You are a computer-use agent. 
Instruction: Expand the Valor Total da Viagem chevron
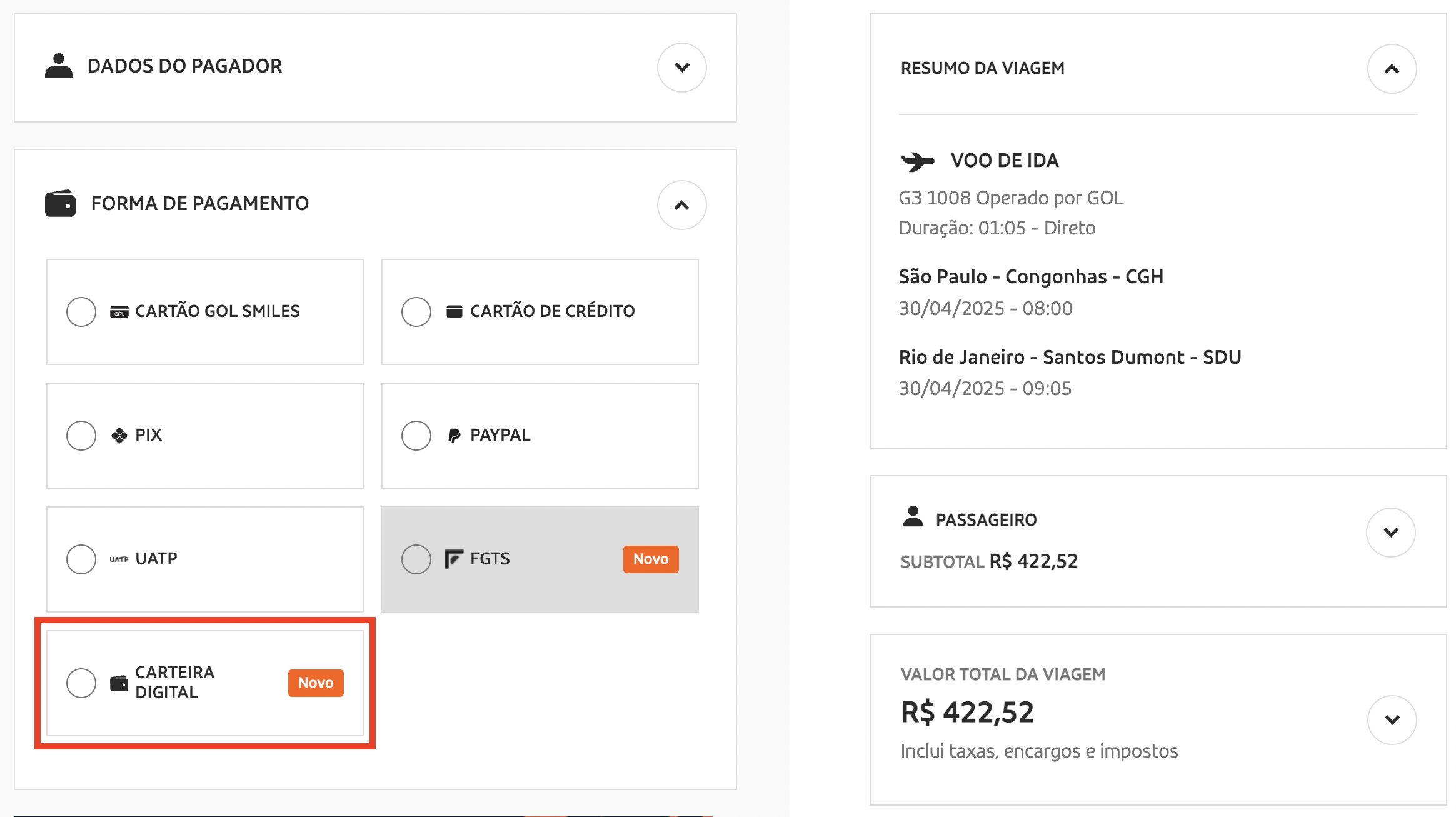click(x=1392, y=720)
